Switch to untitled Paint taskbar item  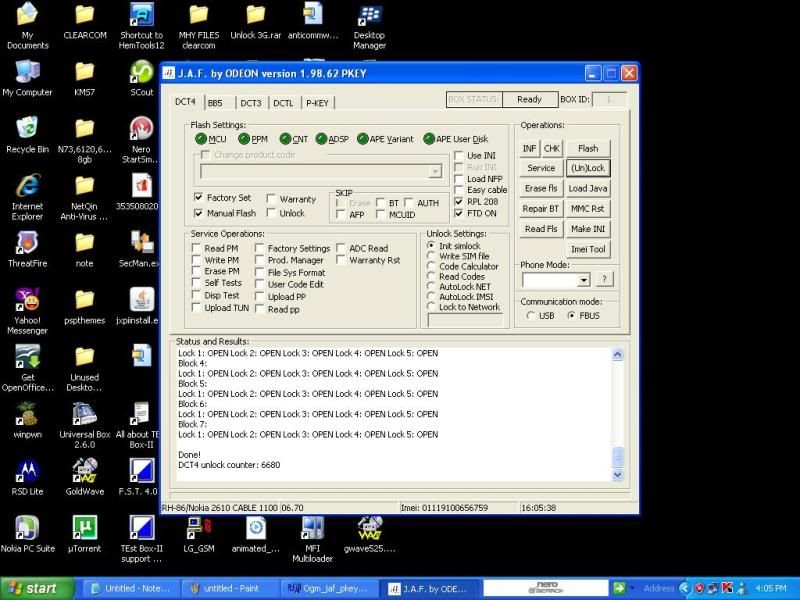[x=229, y=589]
